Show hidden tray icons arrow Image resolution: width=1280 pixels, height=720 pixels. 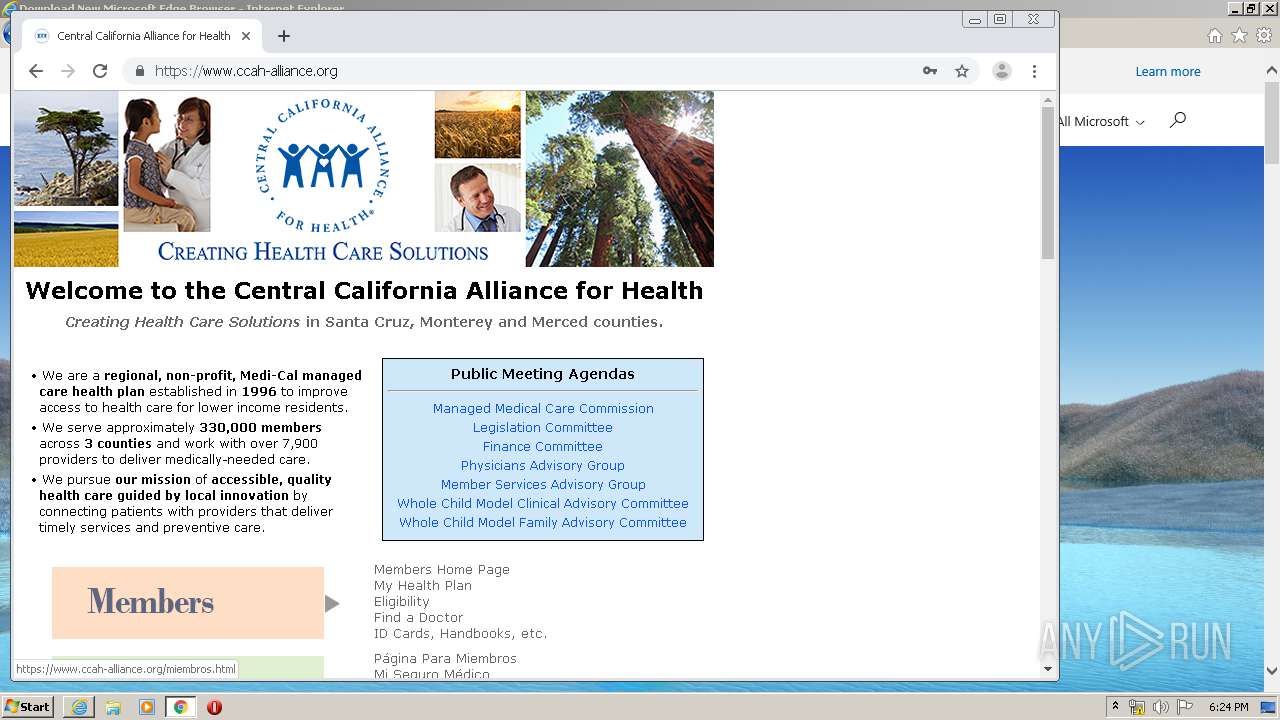click(1115, 707)
